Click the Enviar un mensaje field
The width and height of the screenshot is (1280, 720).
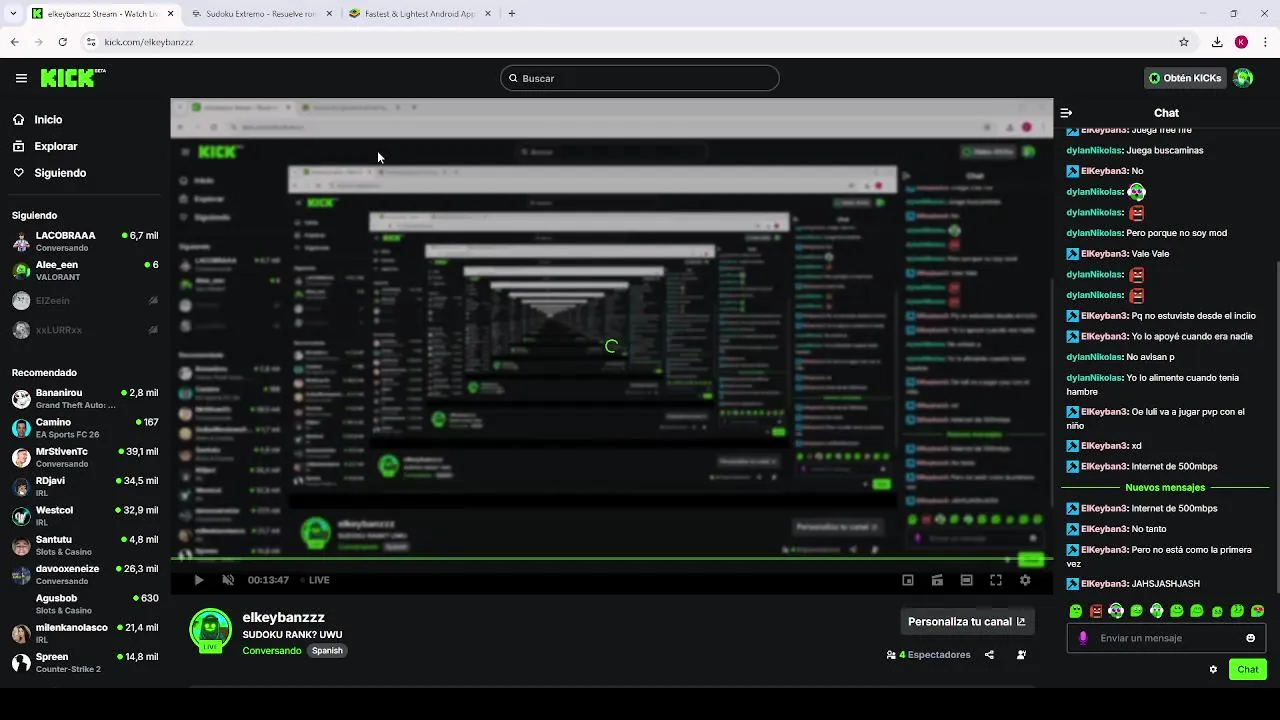(x=1166, y=638)
